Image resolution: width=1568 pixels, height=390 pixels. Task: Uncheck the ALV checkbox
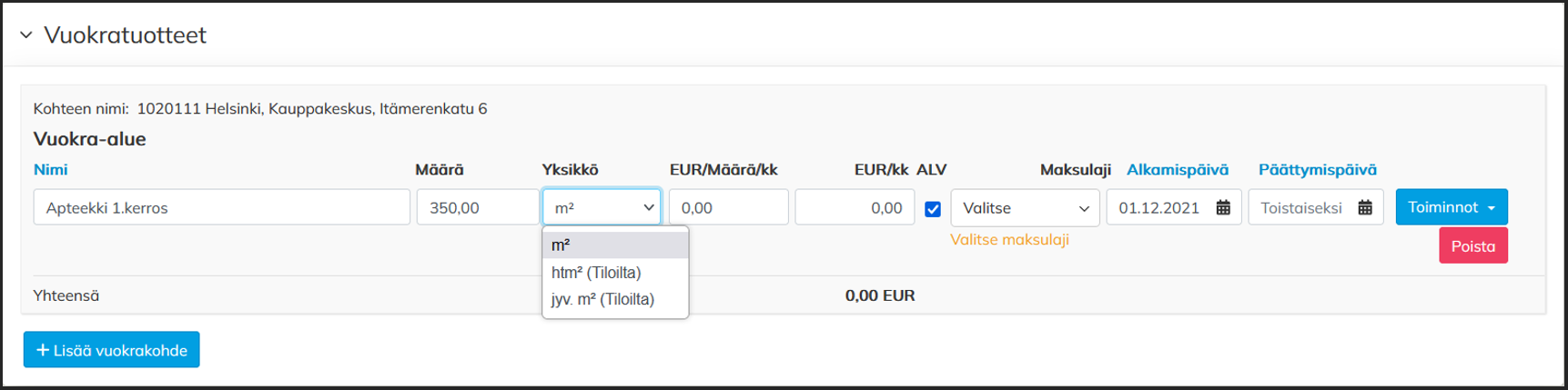point(933,209)
